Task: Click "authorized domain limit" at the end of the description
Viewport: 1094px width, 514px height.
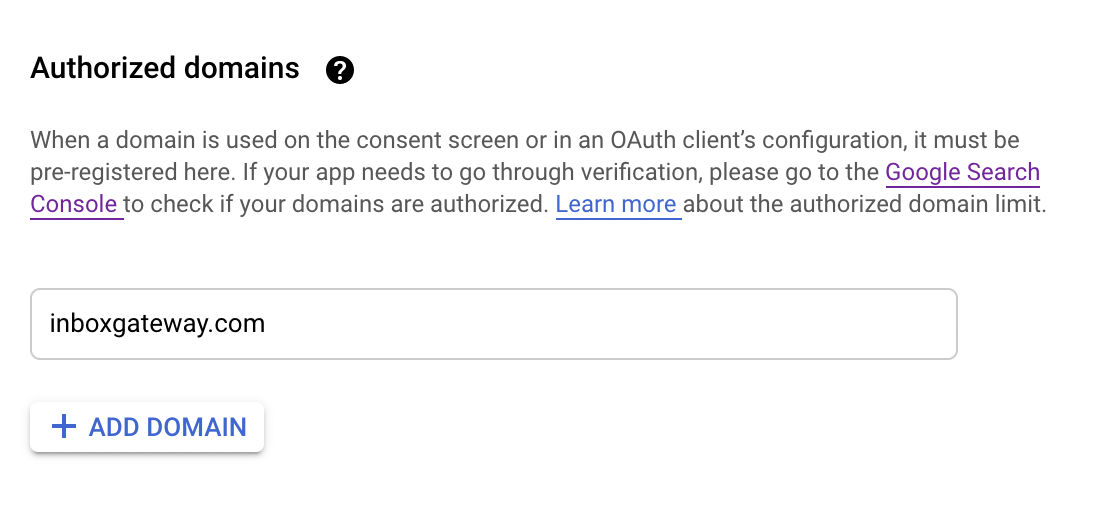Action: click(x=917, y=204)
